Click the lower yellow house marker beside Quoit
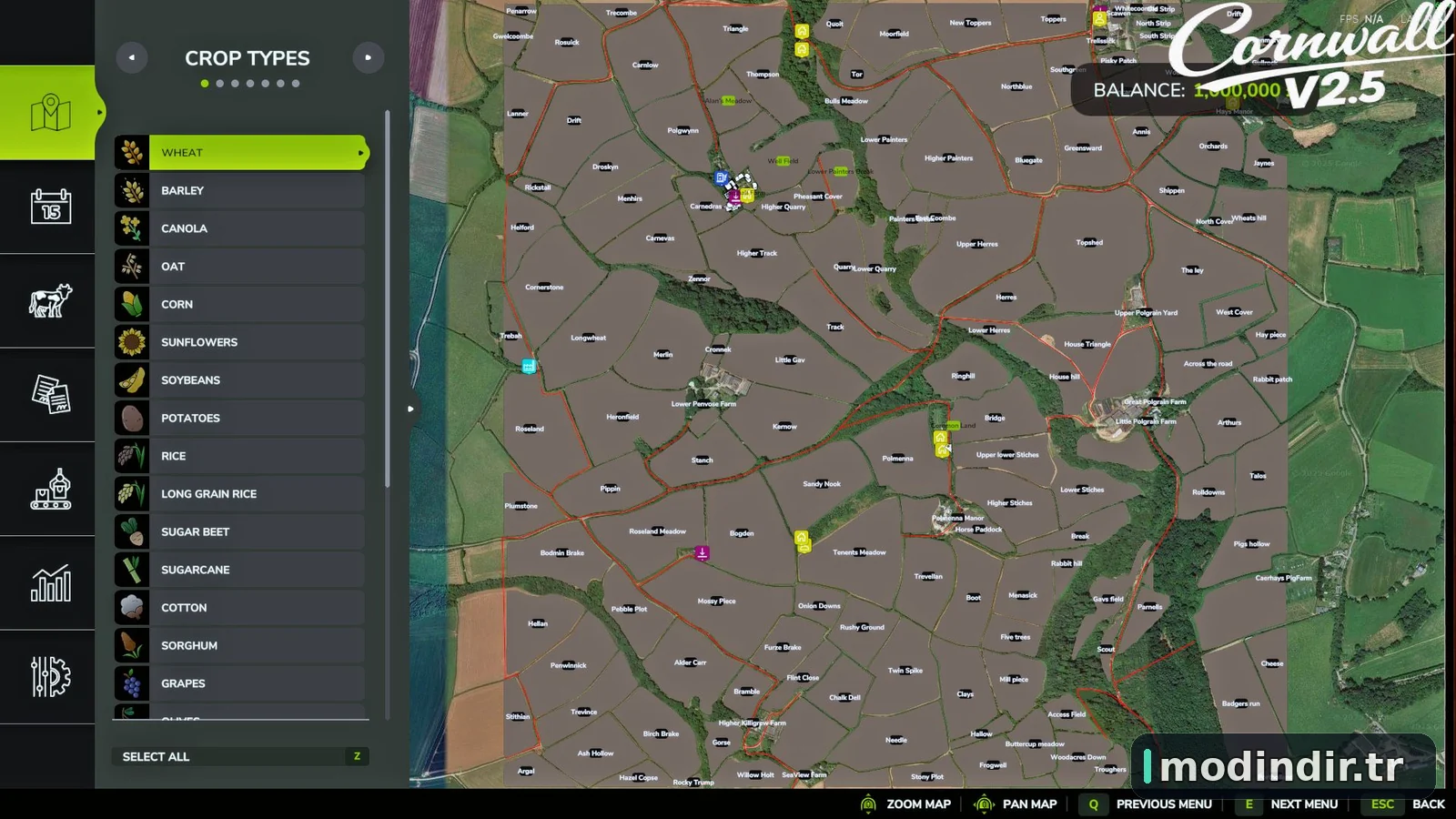The image size is (1456, 819). click(802, 49)
